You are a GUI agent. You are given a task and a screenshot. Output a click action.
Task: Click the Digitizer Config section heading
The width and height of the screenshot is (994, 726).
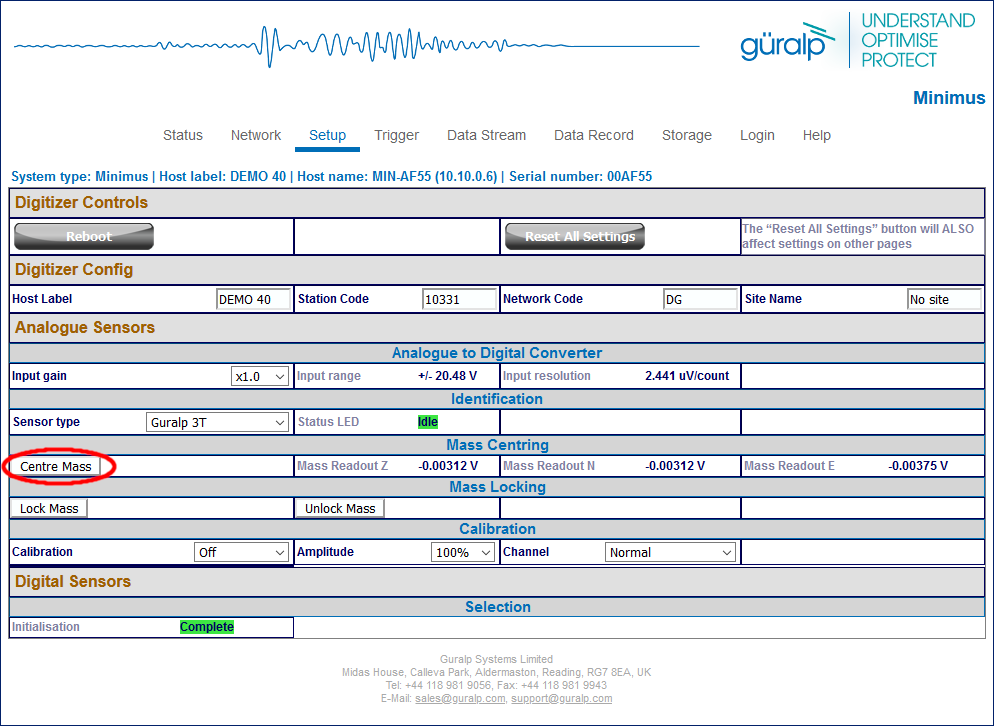pos(74,270)
